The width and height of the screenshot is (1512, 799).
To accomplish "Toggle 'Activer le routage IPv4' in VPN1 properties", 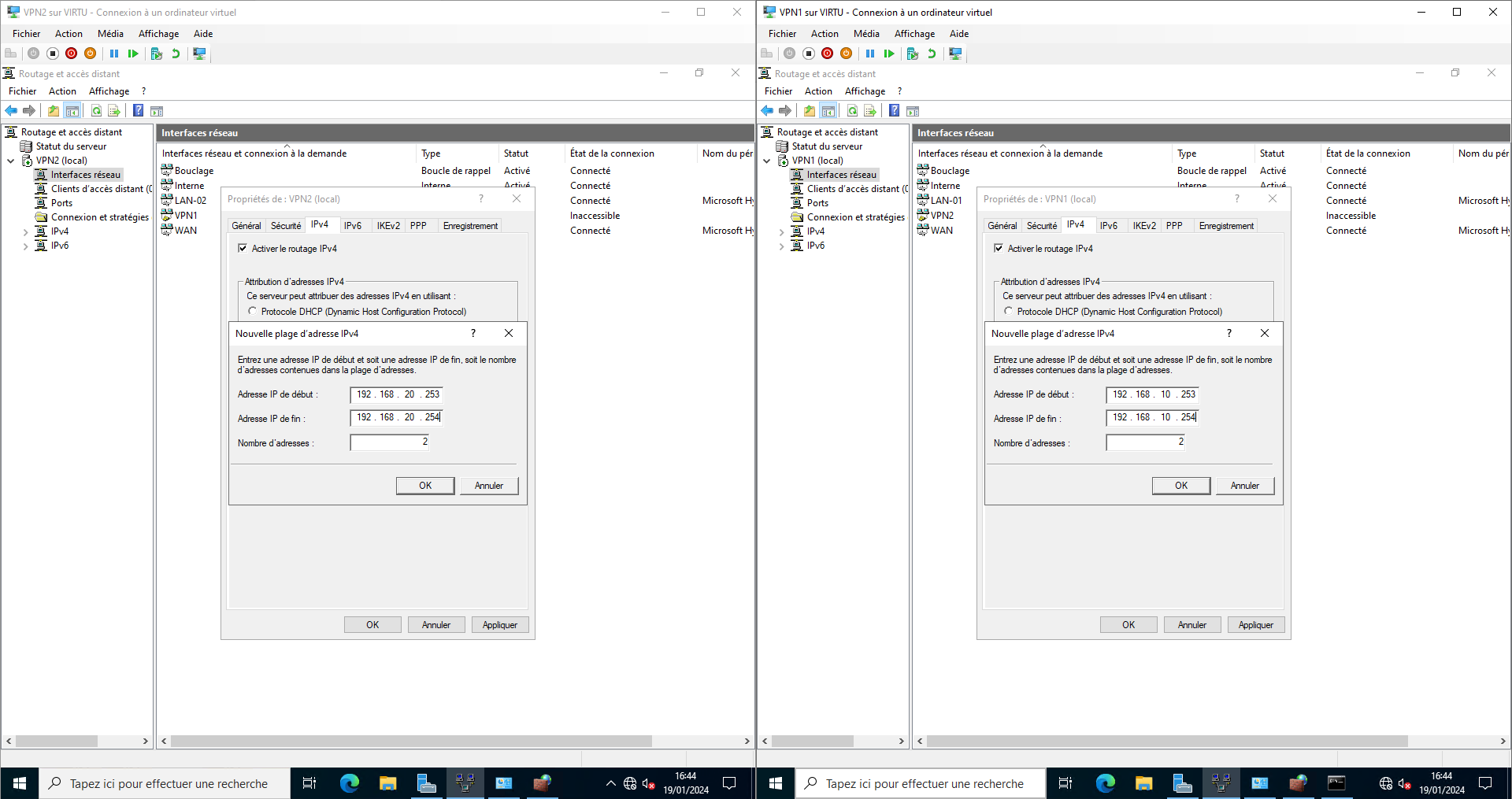I will 999,249.
